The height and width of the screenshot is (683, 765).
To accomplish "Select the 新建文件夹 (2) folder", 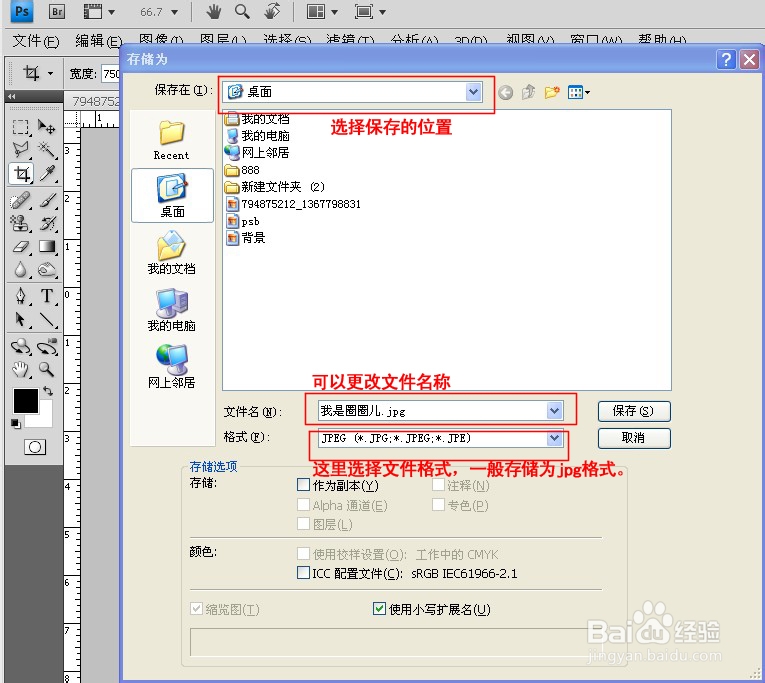I will pyautogui.click(x=275, y=187).
